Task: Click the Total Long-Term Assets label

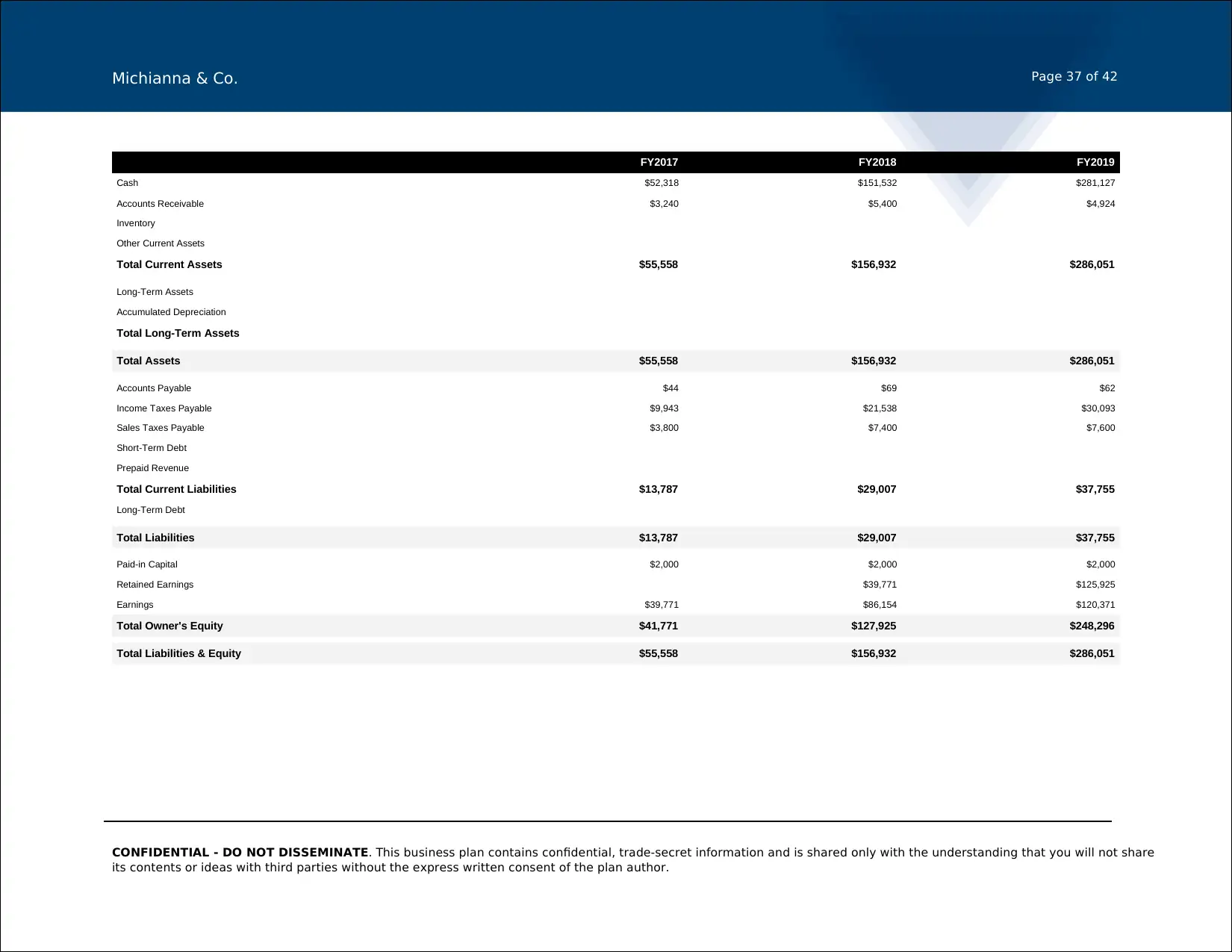Action: click(x=178, y=333)
